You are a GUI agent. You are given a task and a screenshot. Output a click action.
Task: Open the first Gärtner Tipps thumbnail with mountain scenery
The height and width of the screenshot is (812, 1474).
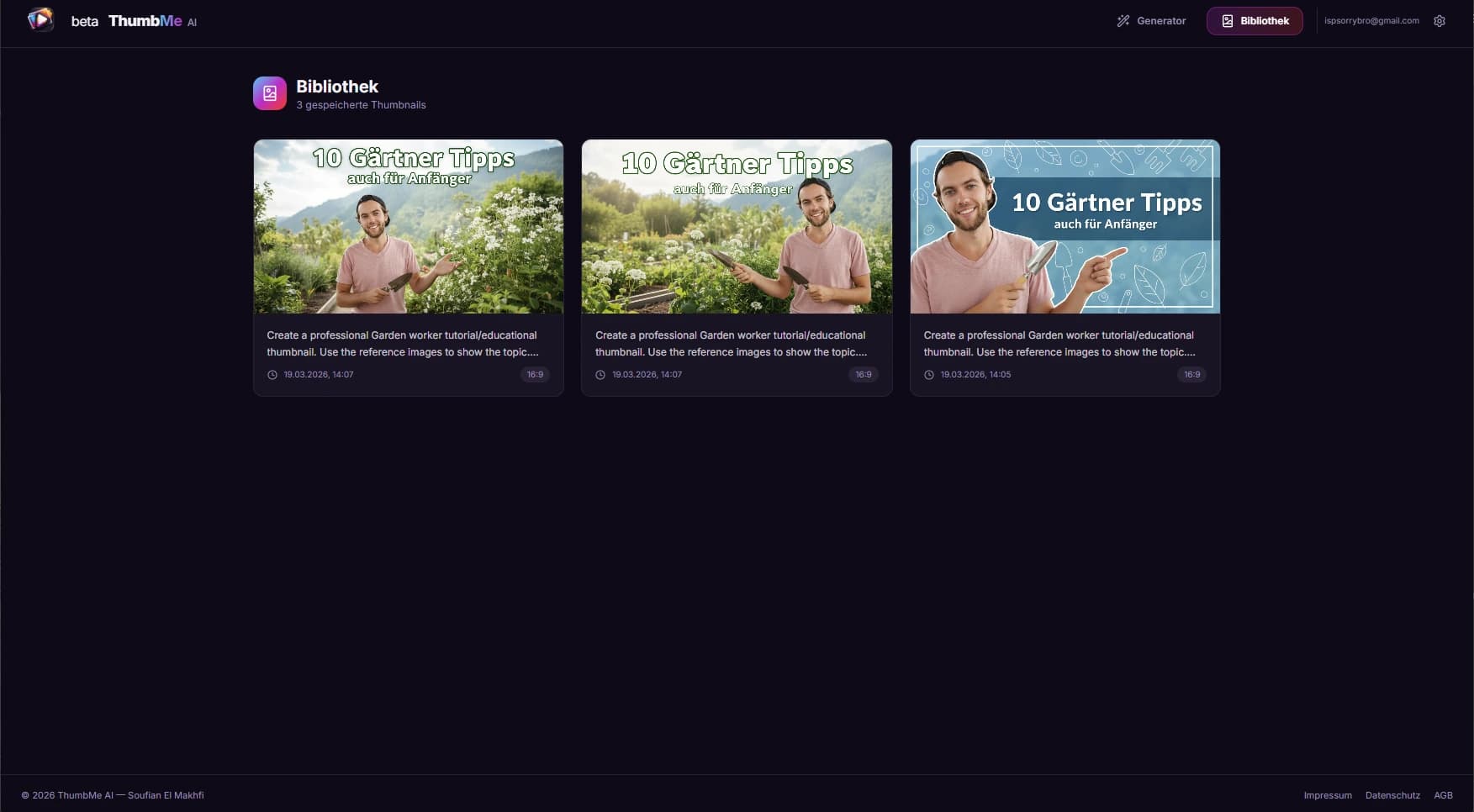[x=409, y=225]
